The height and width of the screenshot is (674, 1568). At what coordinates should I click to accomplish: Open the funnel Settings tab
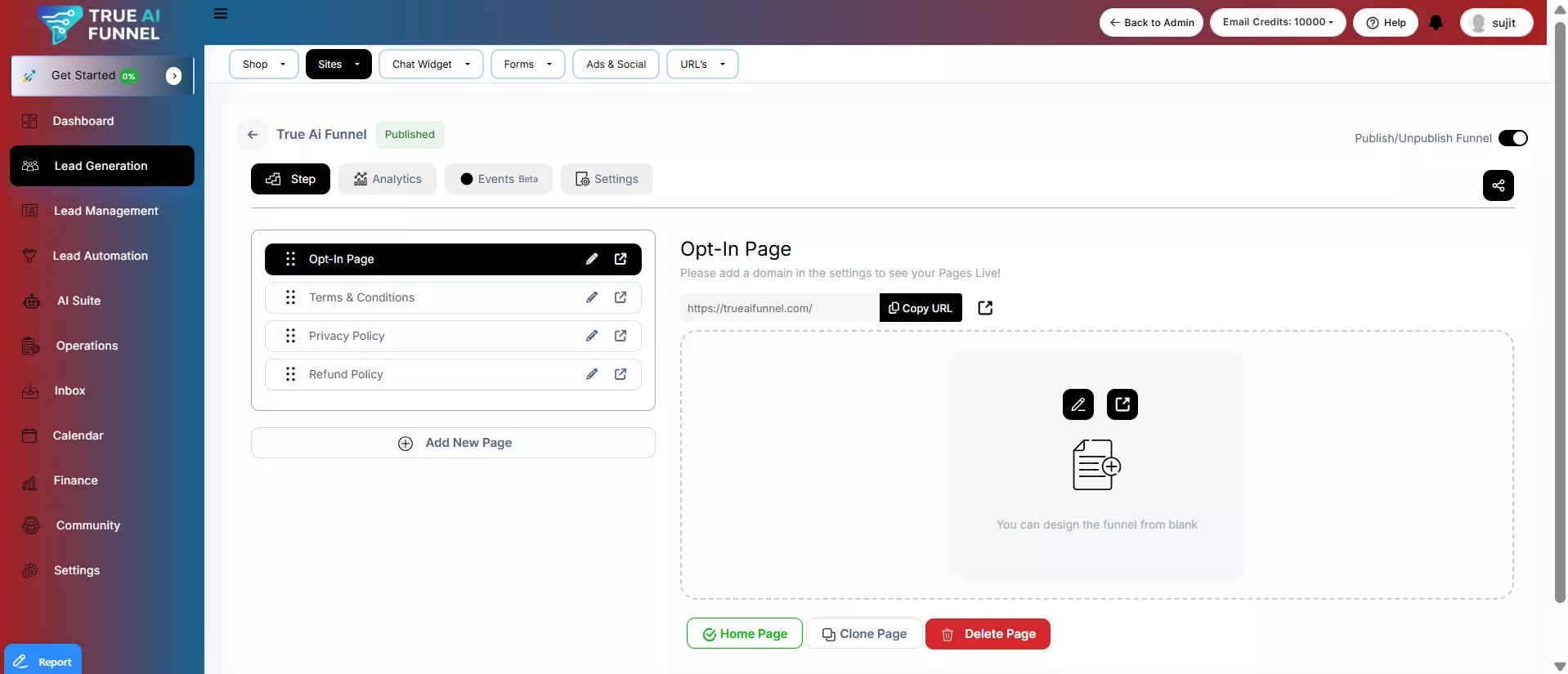tap(607, 179)
